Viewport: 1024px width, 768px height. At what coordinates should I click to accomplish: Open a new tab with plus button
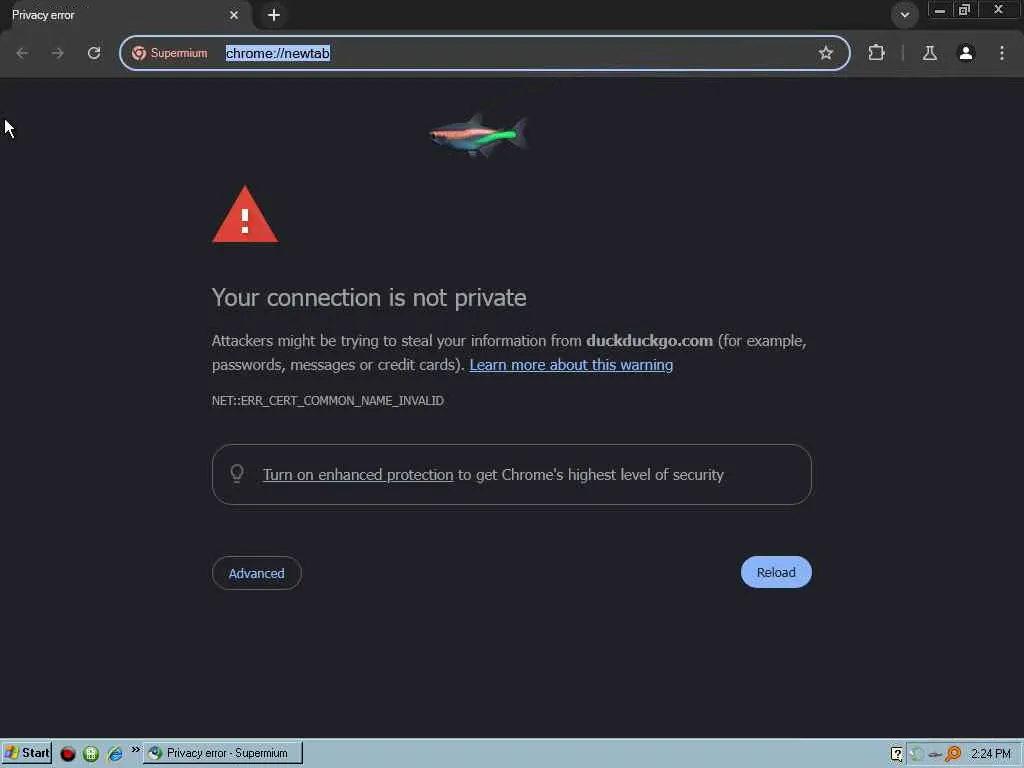pyautogui.click(x=274, y=14)
